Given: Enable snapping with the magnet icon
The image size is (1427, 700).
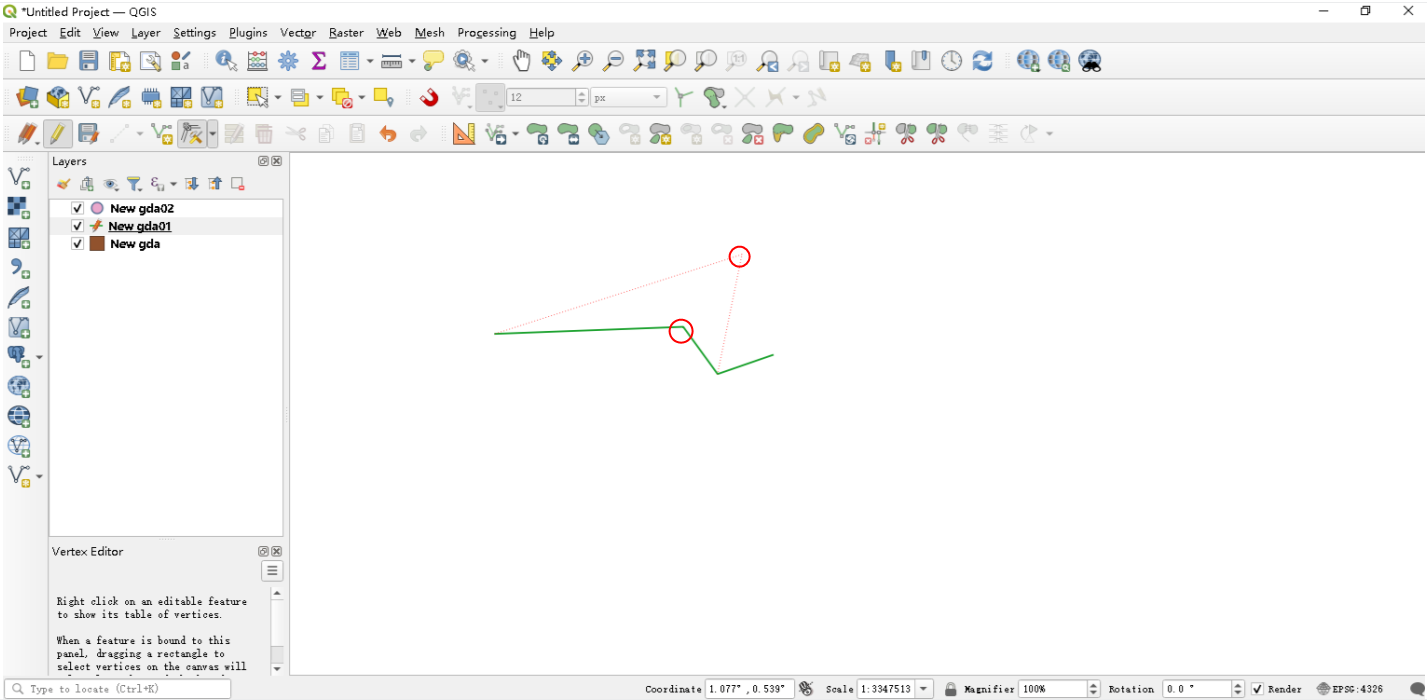Looking at the screenshot, I should pos(430,97).
